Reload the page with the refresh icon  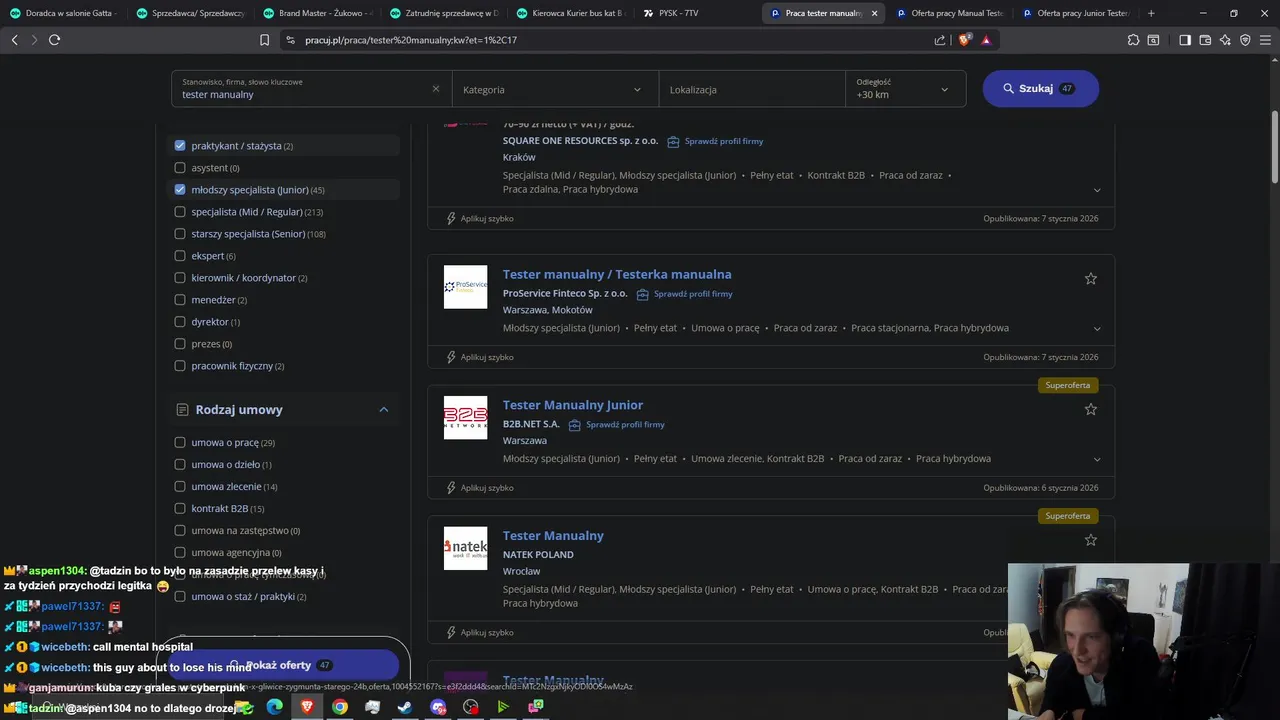pos(54,40)
